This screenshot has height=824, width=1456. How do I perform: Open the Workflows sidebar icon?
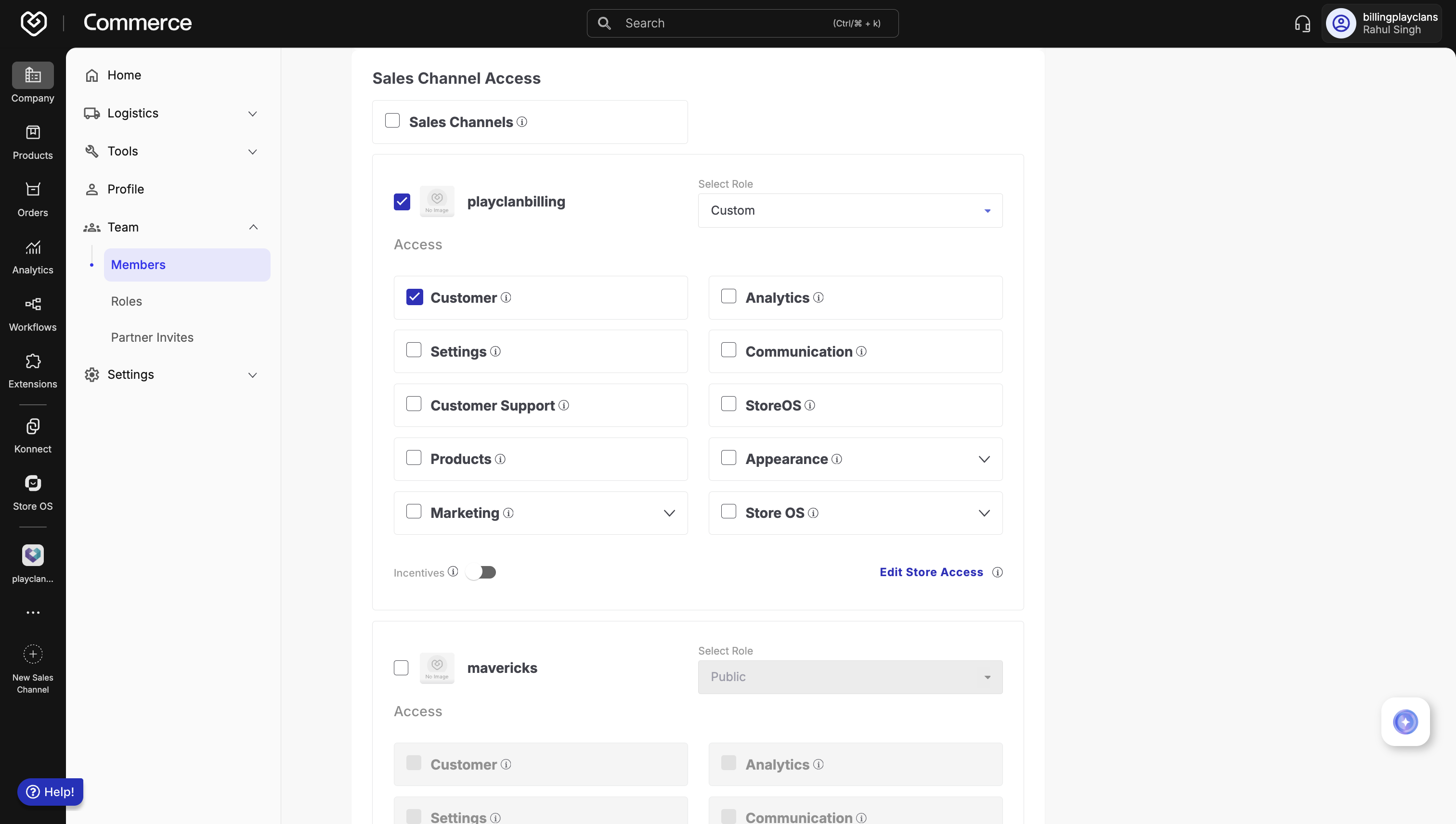click(x=33, y=305)
